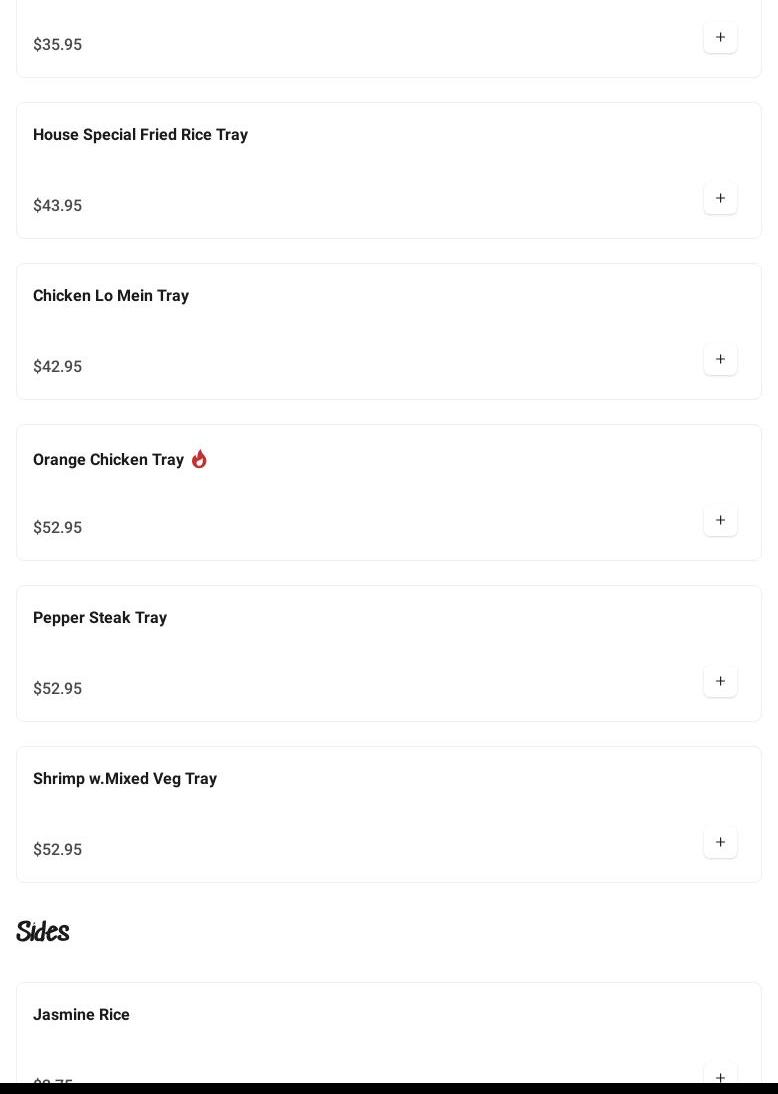Add Orange Chicken Tray using plus button
The width and height of the screenshot is (778, 1094).
(720, 521)
